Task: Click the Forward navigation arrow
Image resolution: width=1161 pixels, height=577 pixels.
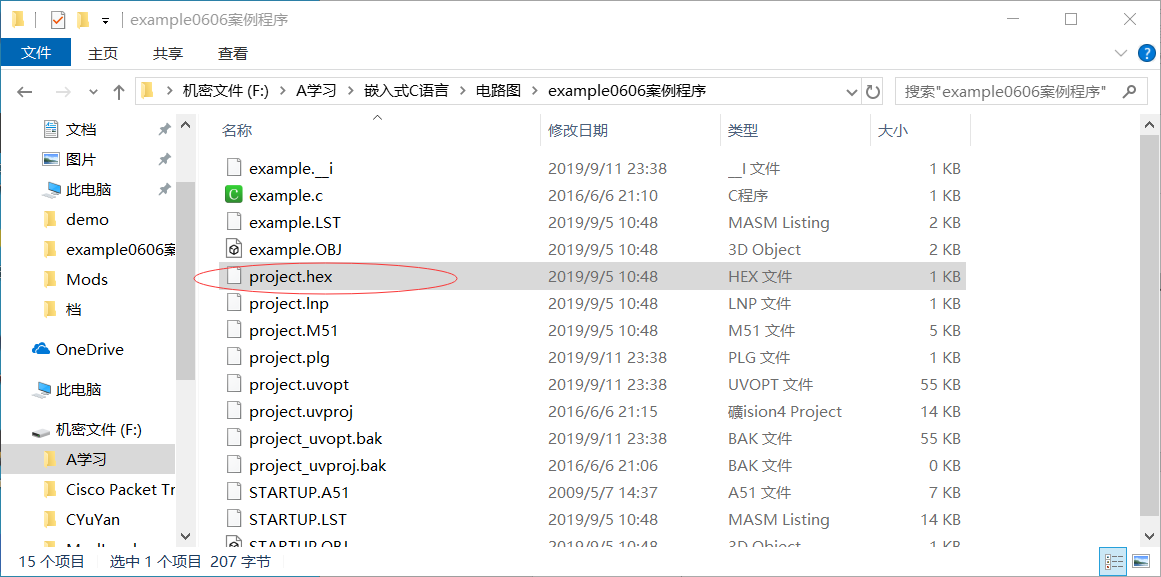Action: point(64,92)
